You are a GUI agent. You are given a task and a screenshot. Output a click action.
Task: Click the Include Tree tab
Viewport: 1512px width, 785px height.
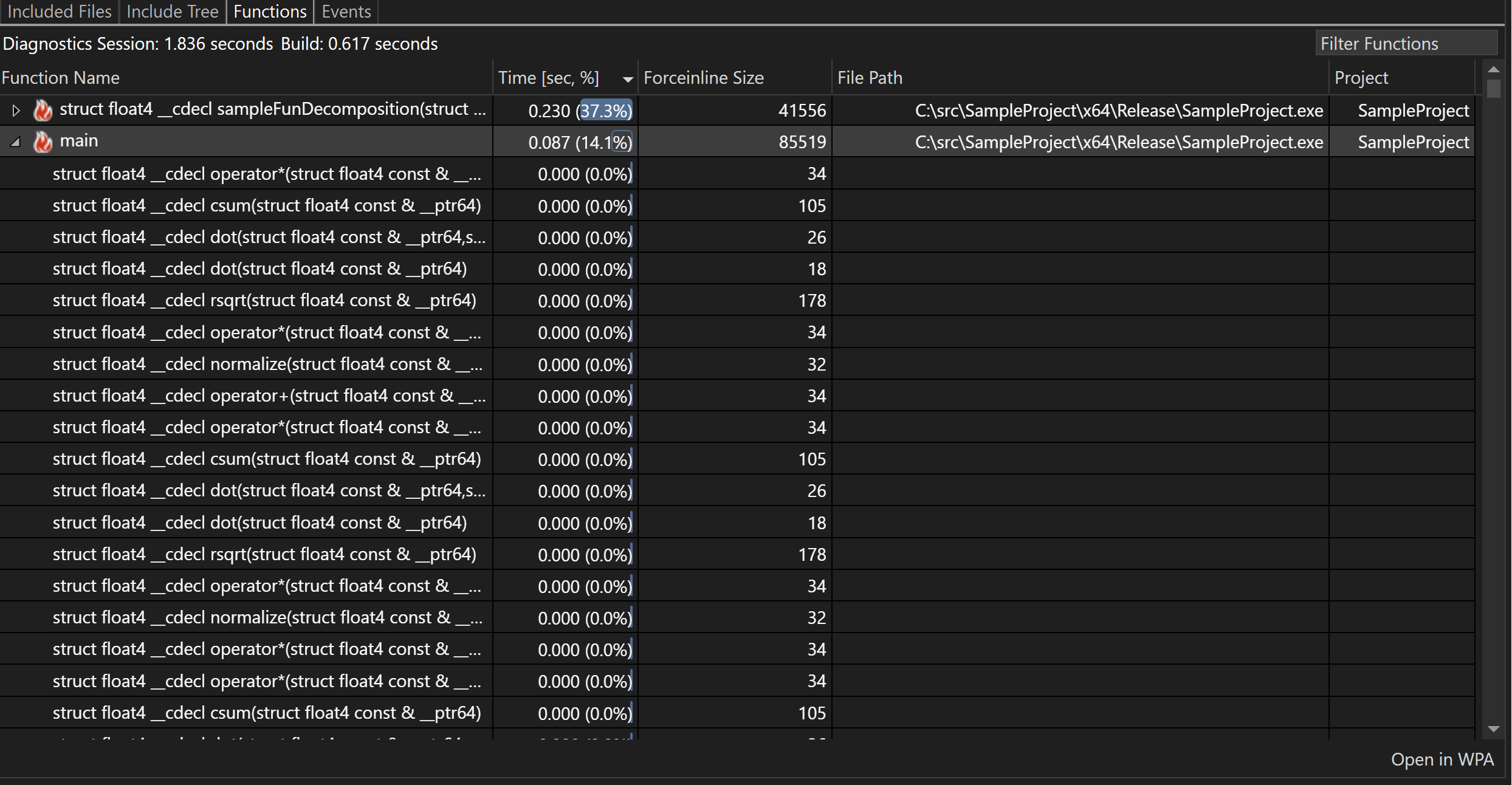(171, 11)
